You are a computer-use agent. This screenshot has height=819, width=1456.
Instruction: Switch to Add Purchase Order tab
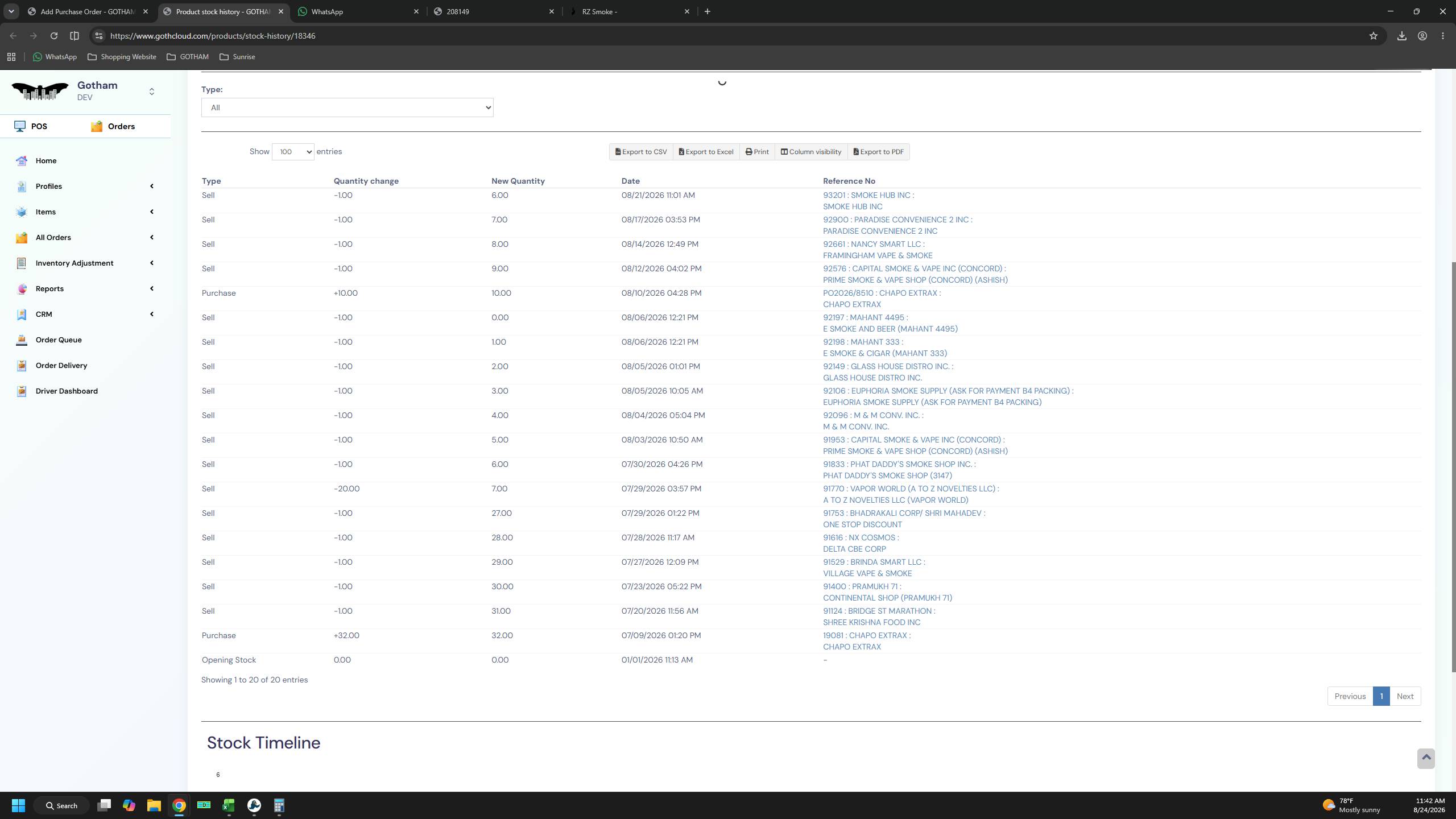[89, 11]
